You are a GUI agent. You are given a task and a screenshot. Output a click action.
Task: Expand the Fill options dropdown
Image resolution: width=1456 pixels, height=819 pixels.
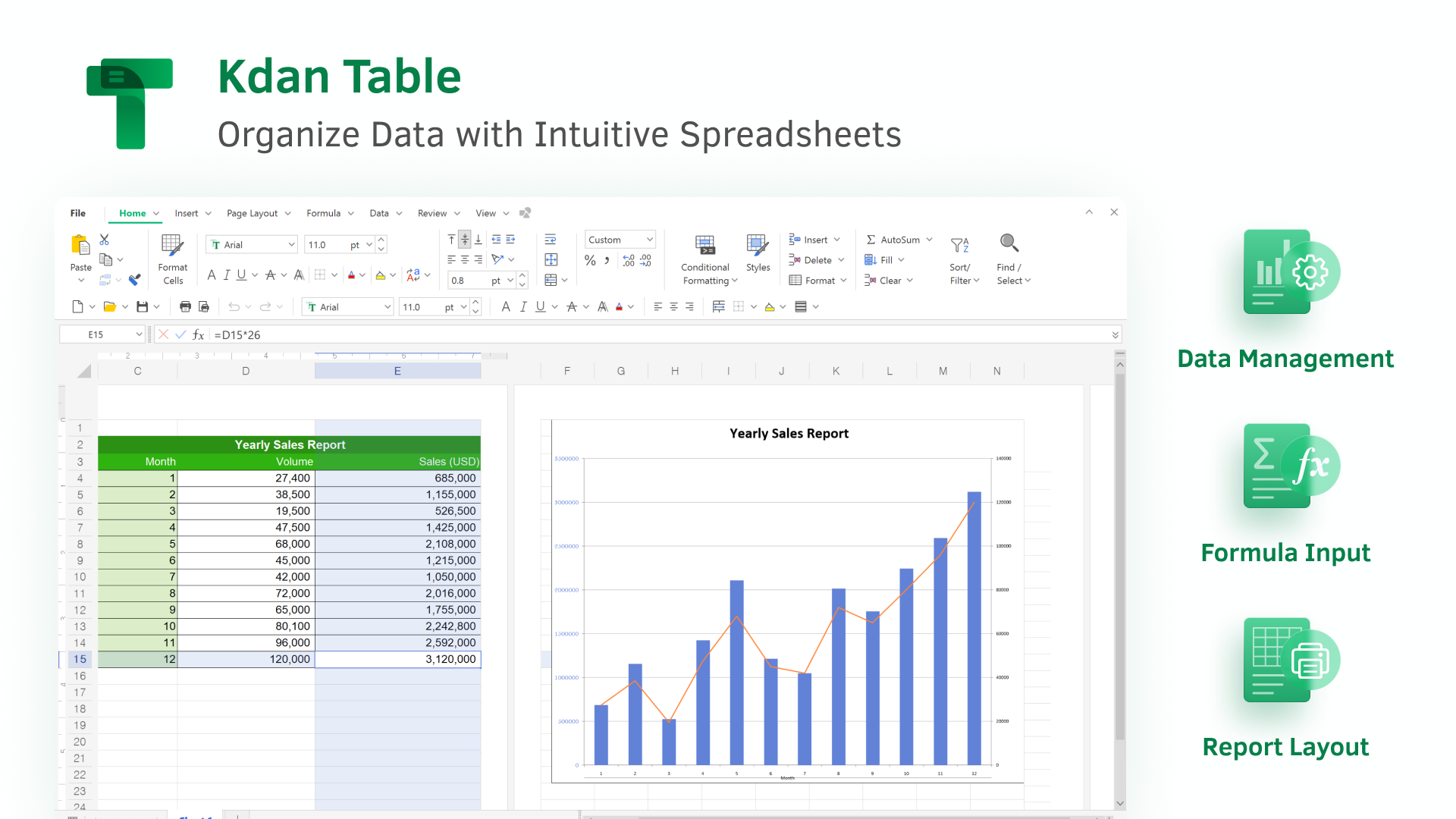902,259
